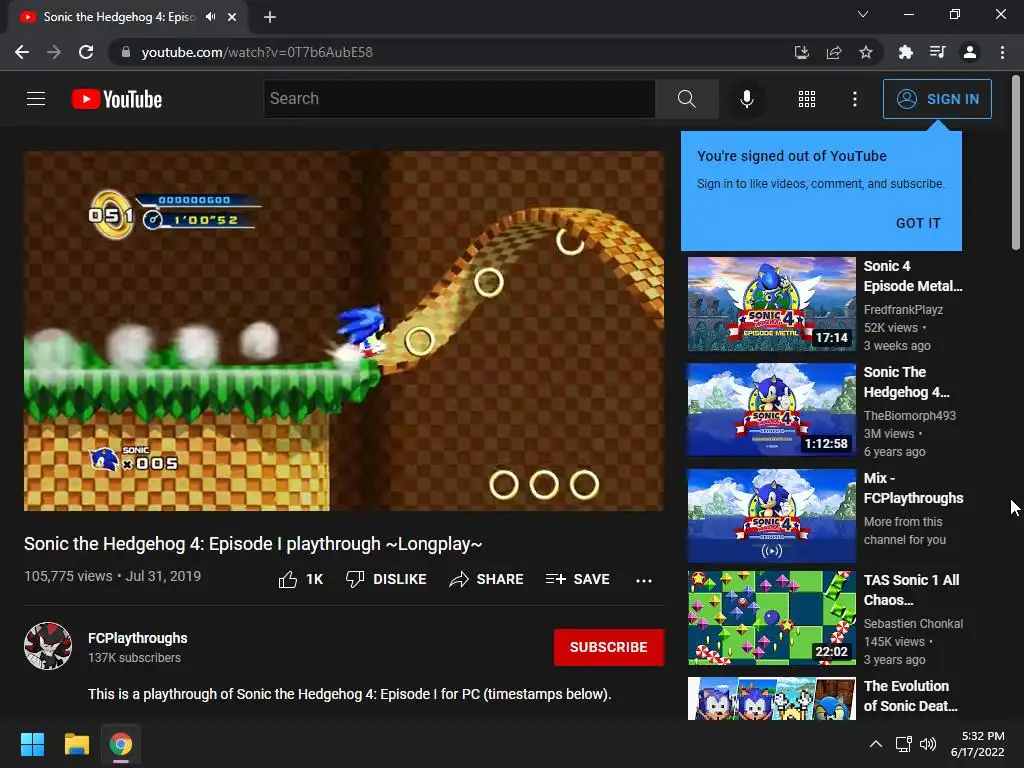The width and height of the screenshot is (1024, 768).
Task: Click 137K subscribers text
Action: (x=135, y=658)
